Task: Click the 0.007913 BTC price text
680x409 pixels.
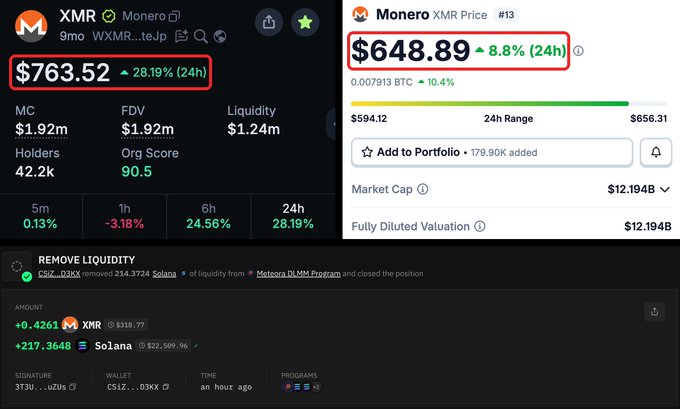Action: (x=382, y=82)
